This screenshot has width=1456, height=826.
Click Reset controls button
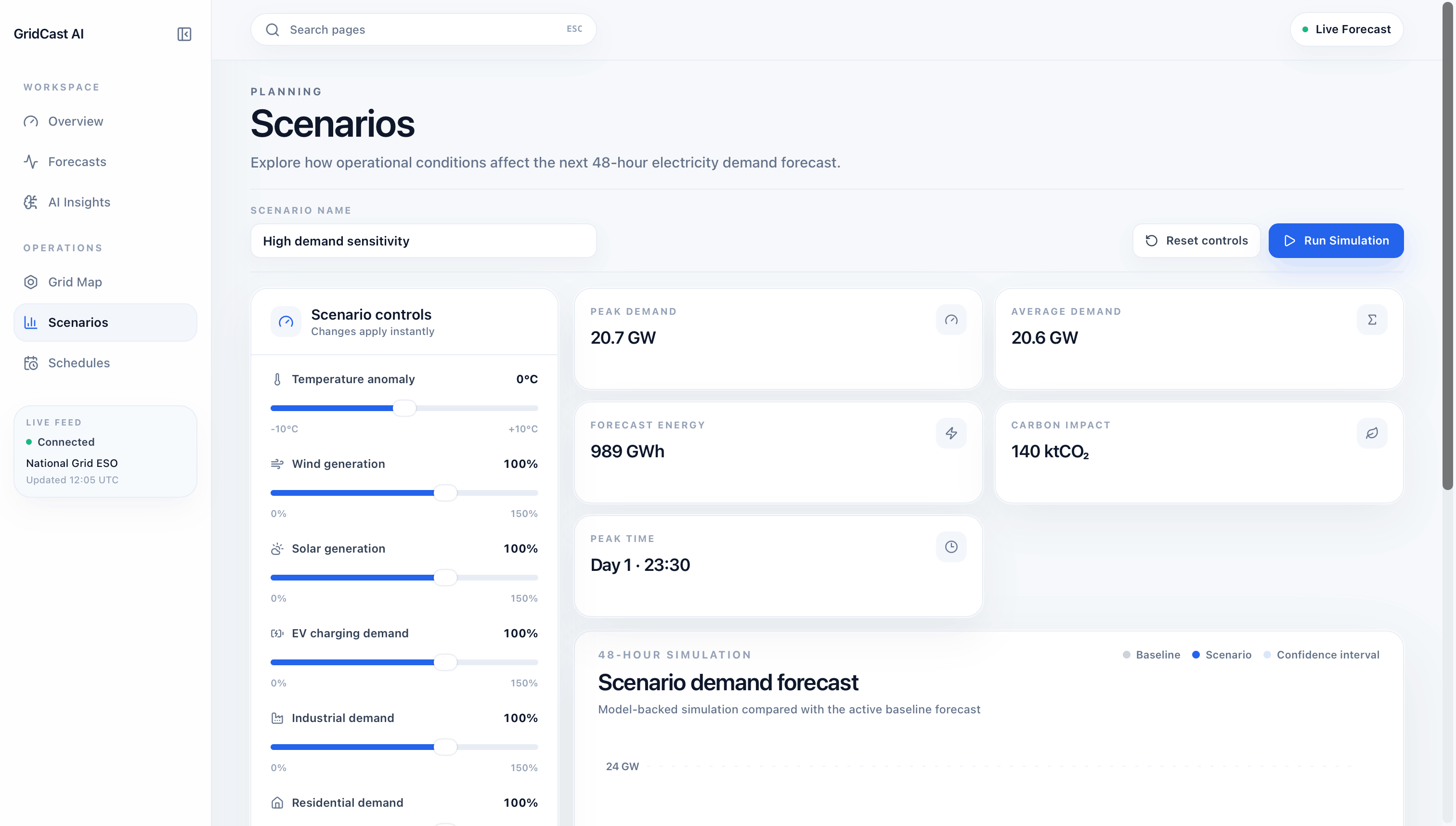[x=1196, y=241]
